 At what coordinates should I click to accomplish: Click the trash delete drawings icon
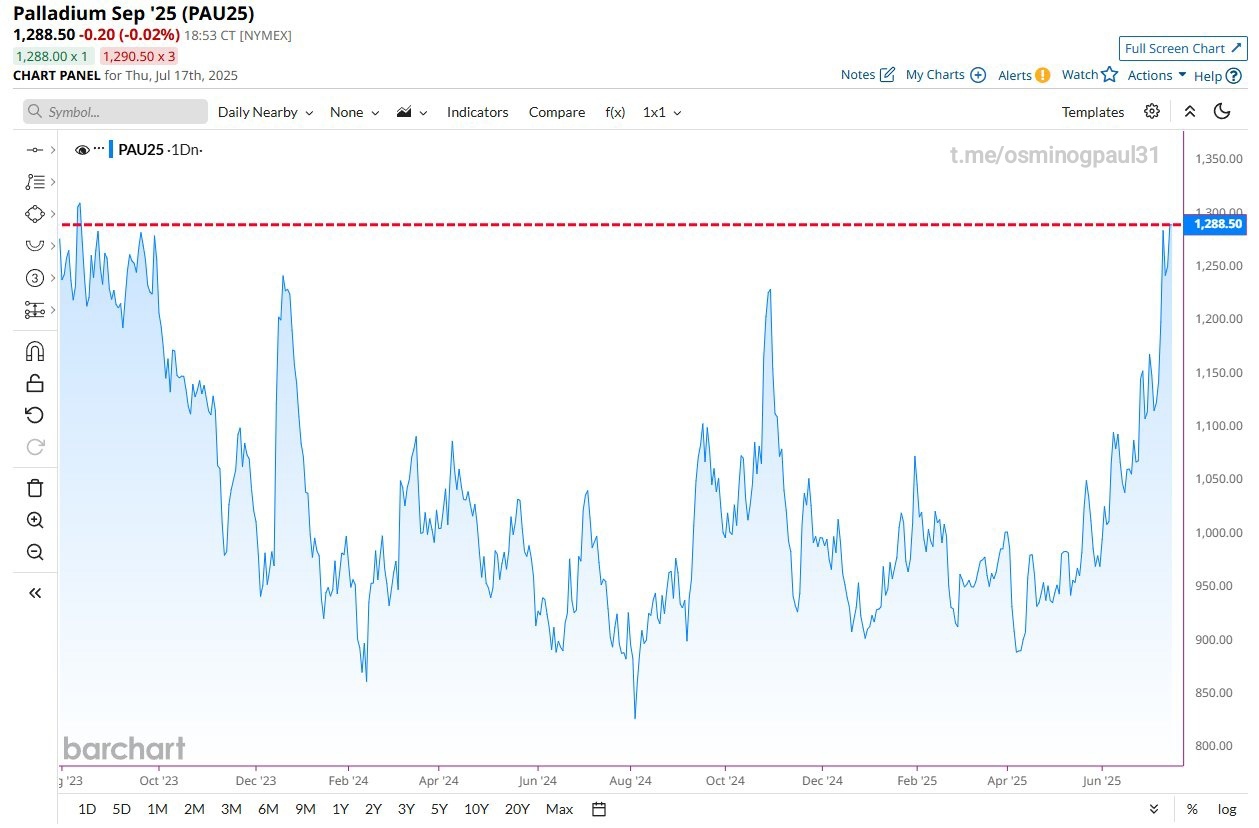click(x=35, y=488)
